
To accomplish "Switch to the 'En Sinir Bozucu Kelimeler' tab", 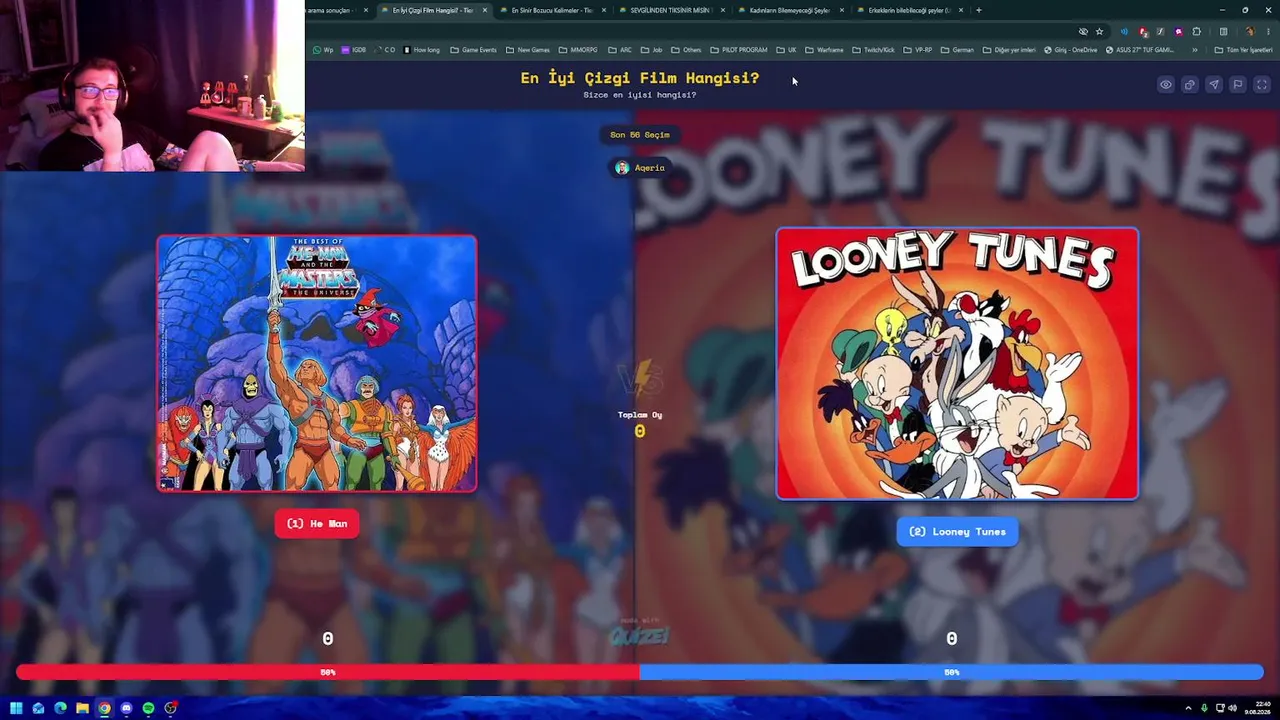I will coord(552,10).
